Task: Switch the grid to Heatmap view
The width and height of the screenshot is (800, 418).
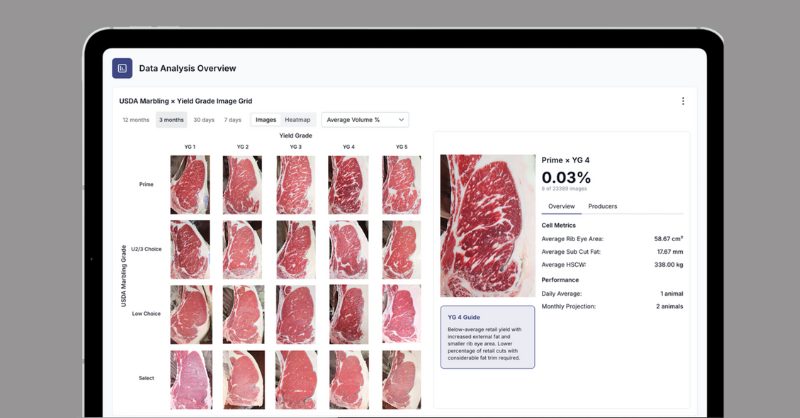Action: coord(297,120)
